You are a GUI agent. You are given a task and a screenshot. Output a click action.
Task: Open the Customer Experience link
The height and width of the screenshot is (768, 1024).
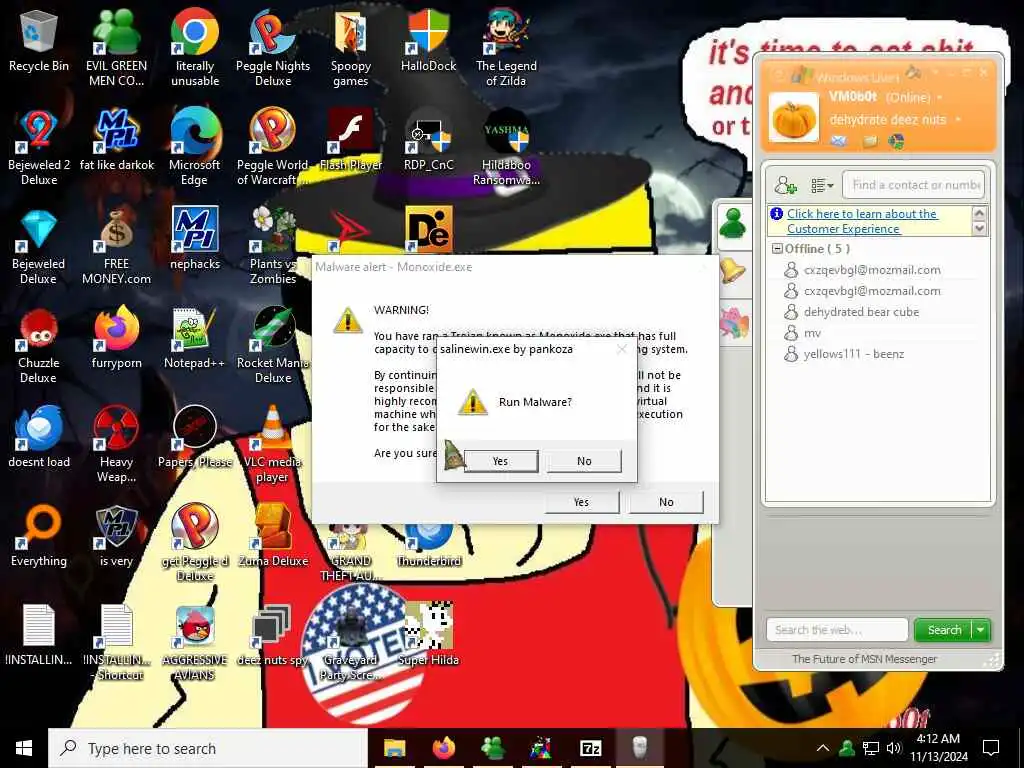[862, 221]
